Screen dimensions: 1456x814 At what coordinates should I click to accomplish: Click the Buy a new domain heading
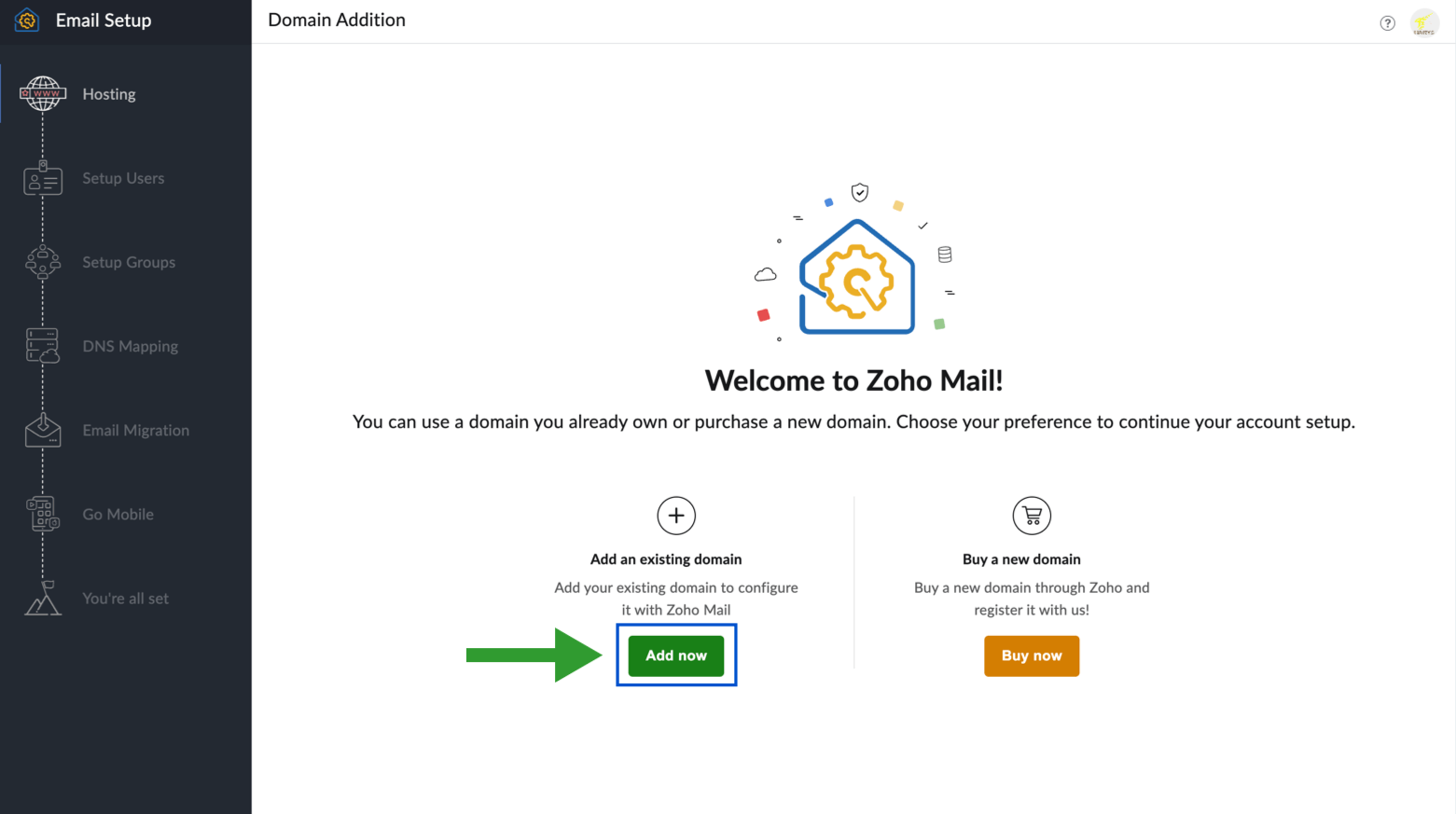pos(1021,559)
